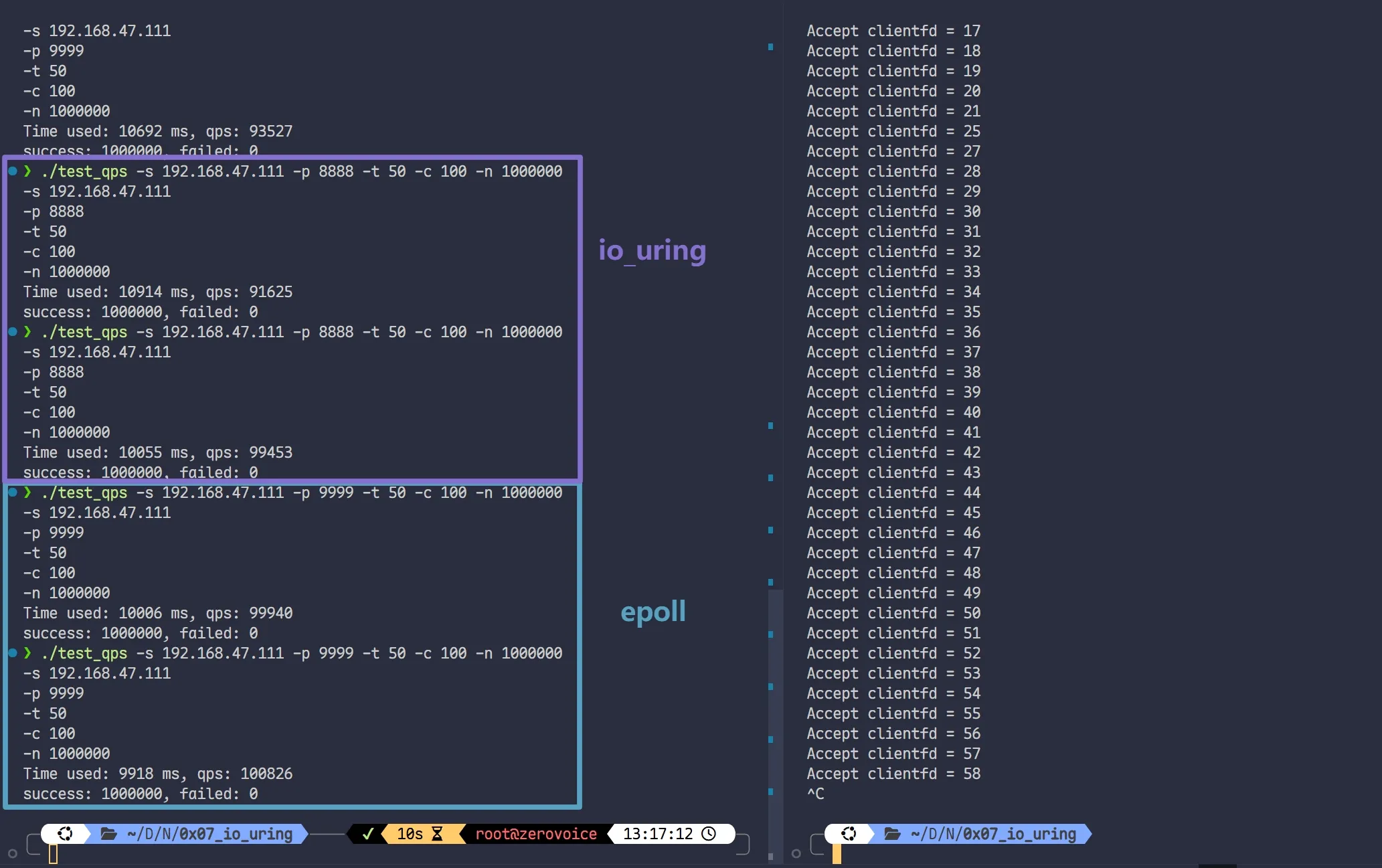Click the green checkmark status icon
The image size is (1382, 868).
pyautogui.click(x=367, y=833)
